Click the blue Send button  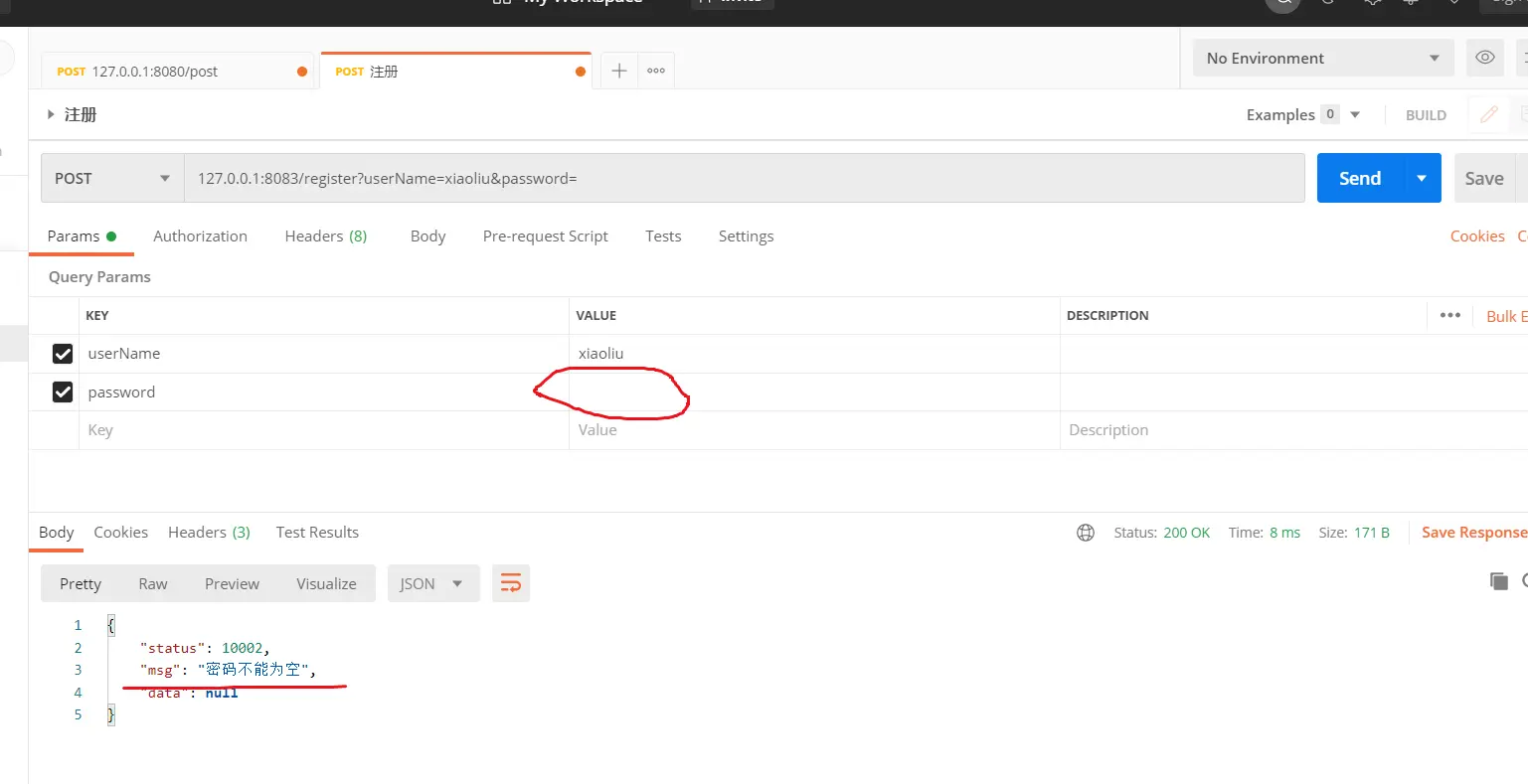pos(1360,178)
